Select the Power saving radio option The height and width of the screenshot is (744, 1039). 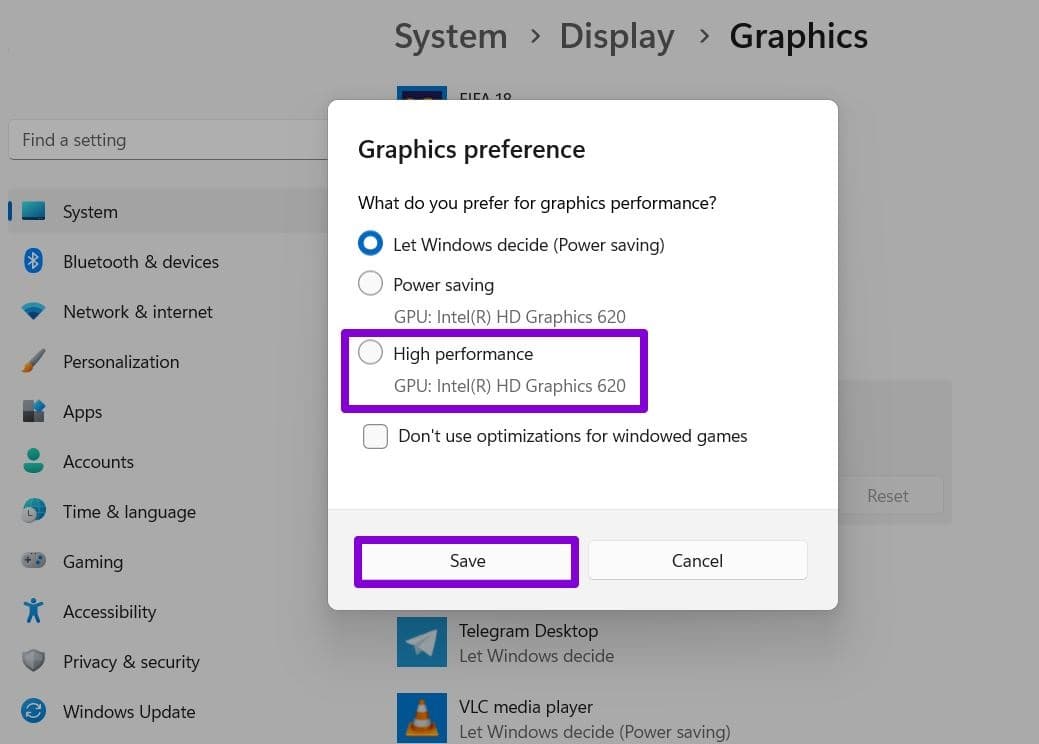371,284
